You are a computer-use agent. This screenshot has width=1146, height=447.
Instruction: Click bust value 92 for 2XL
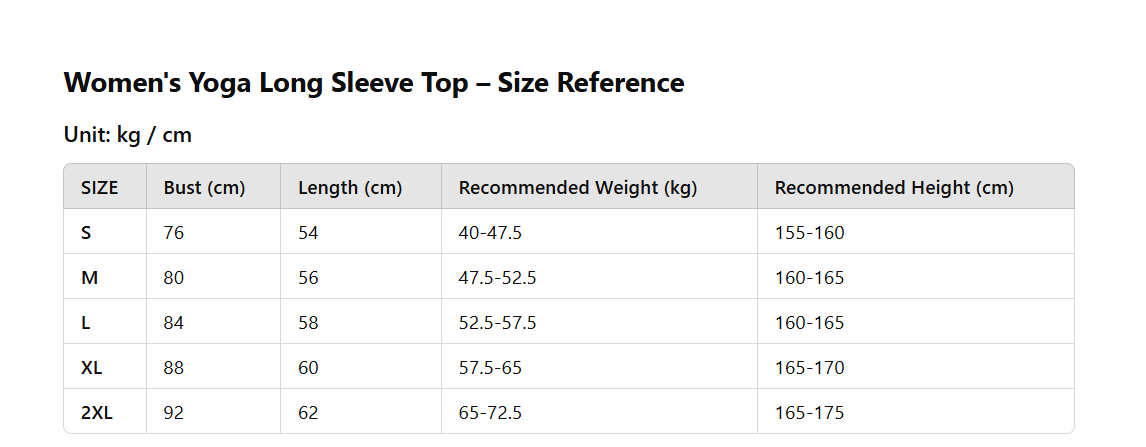pyautogui.click(x=174, y=413)
